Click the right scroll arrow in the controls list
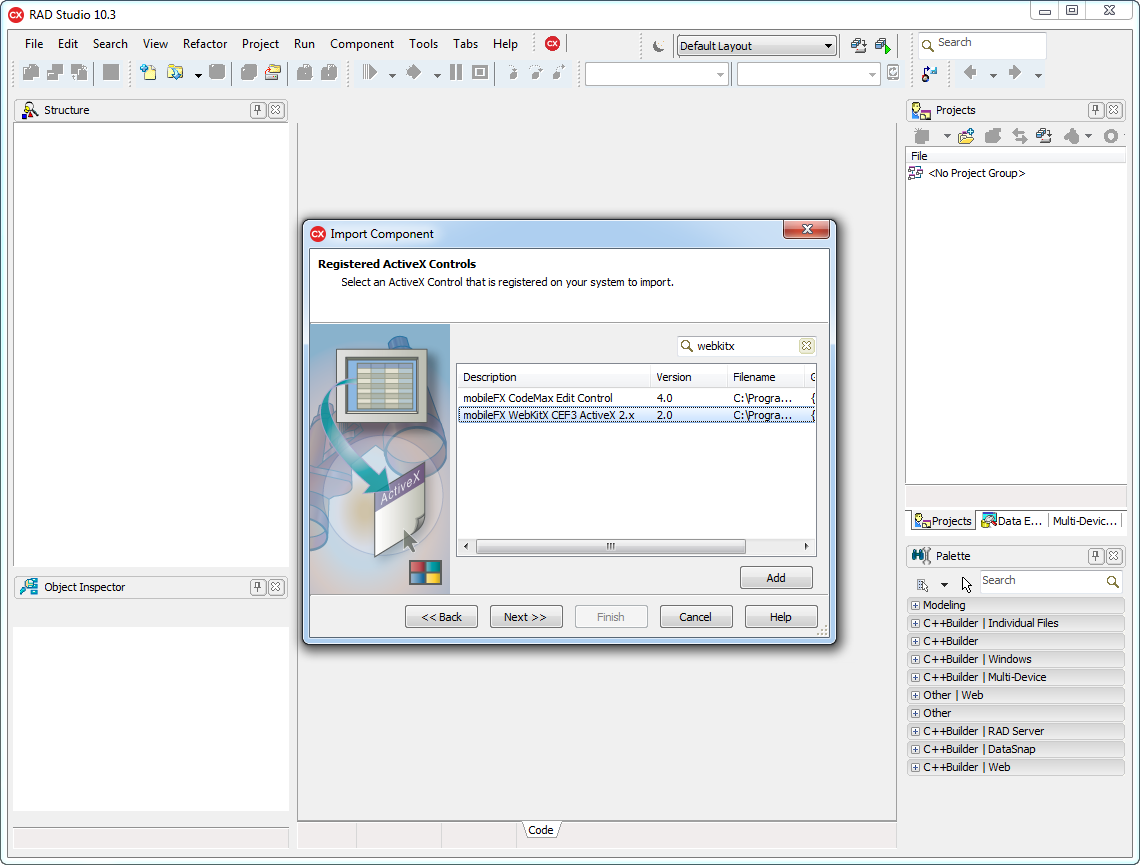 click(806, 546)
